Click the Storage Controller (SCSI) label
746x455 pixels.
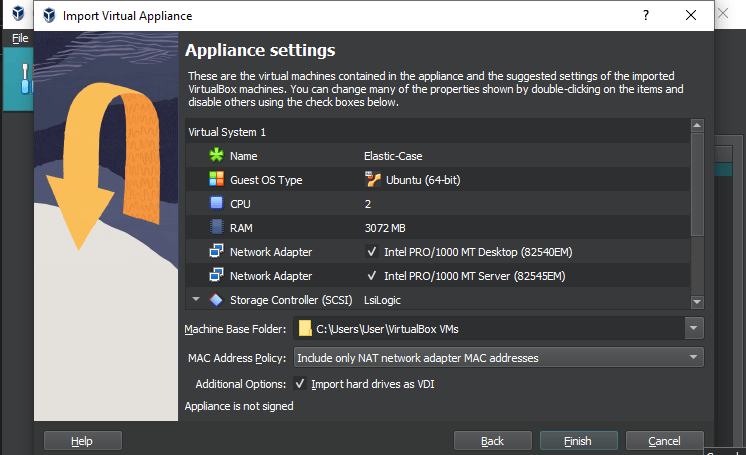tap(291, 300)
